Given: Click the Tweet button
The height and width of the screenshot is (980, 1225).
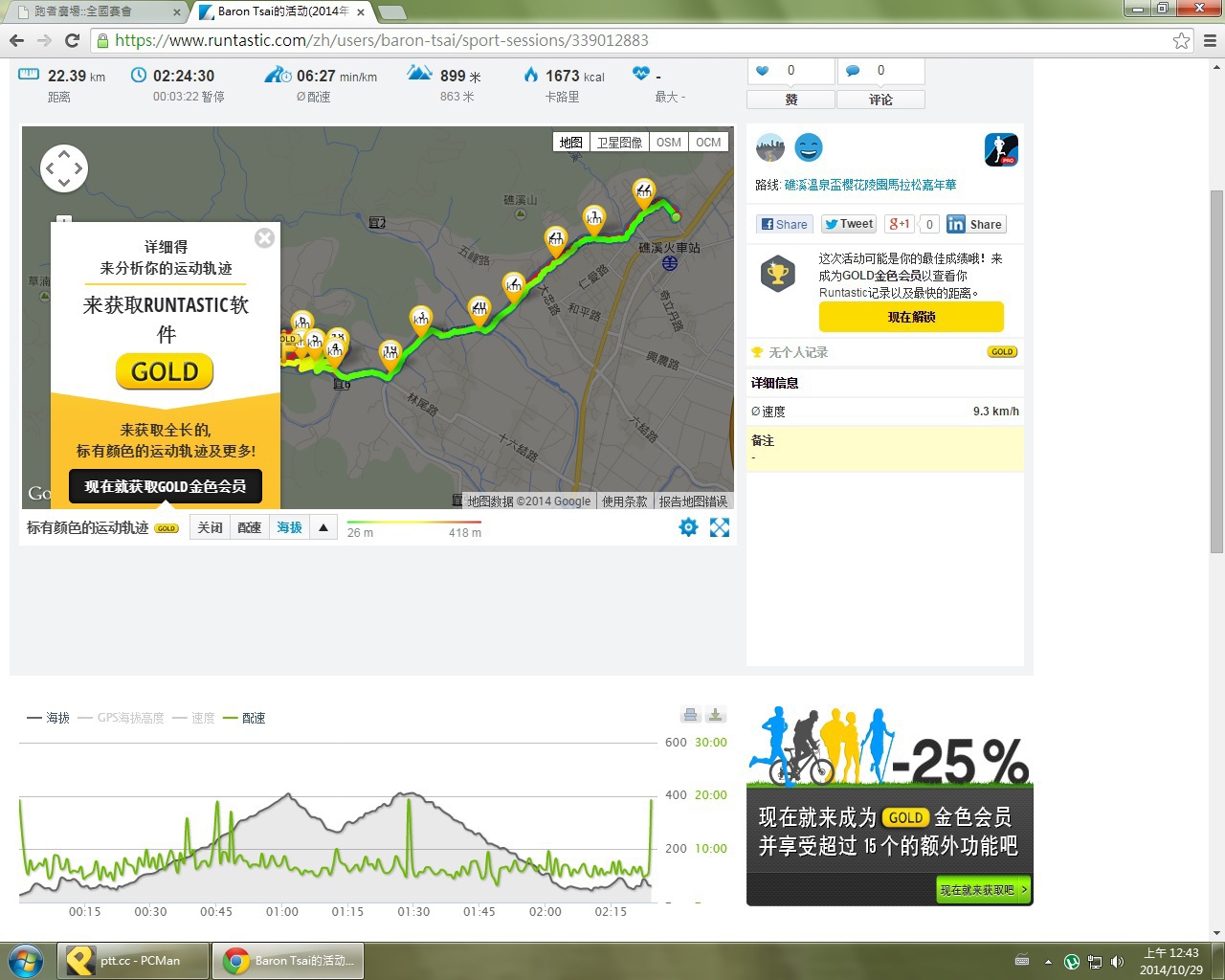Looking at the screenshot, I should [849, 224].
